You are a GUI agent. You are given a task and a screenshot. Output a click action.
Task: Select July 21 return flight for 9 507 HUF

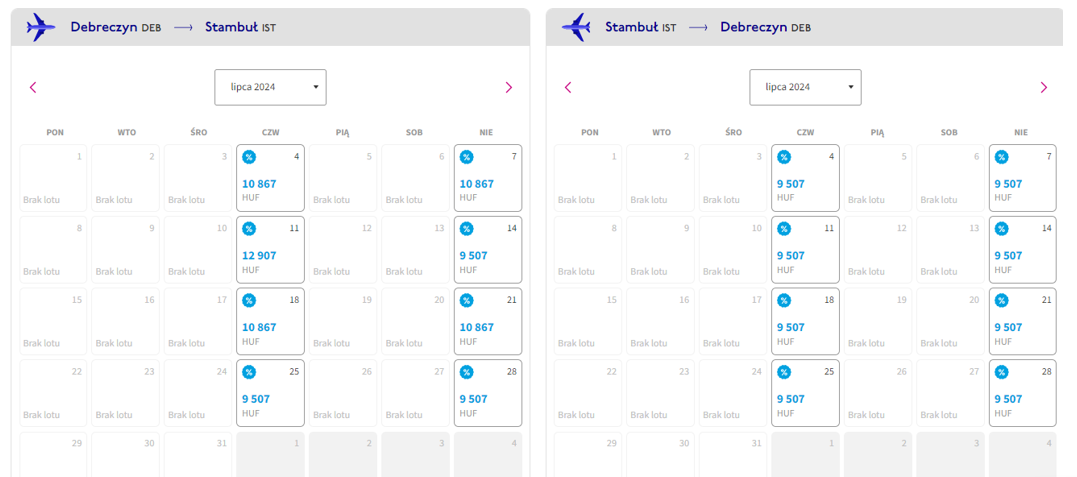[x=1023, y=322]
